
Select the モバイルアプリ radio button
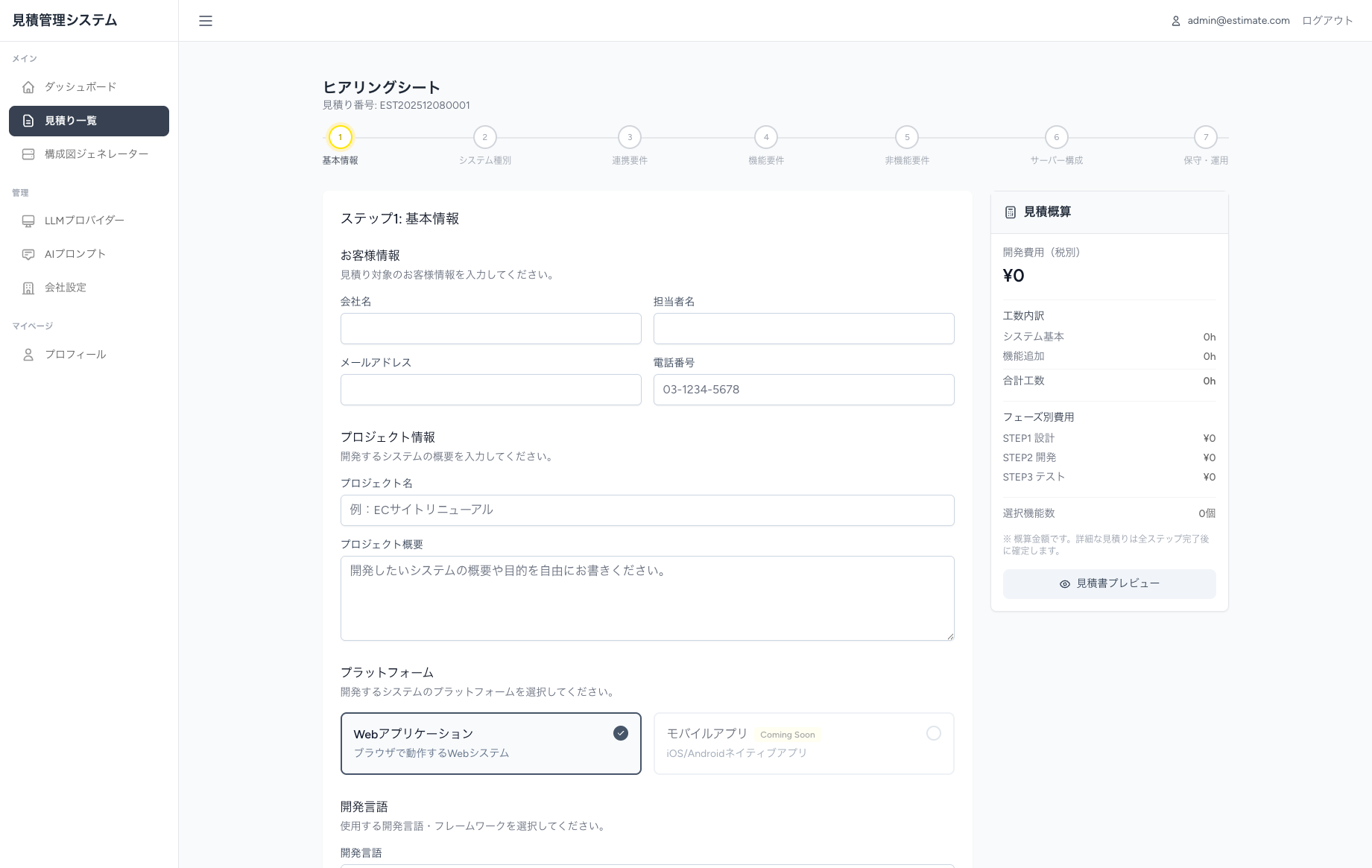[x=934, y=733]
